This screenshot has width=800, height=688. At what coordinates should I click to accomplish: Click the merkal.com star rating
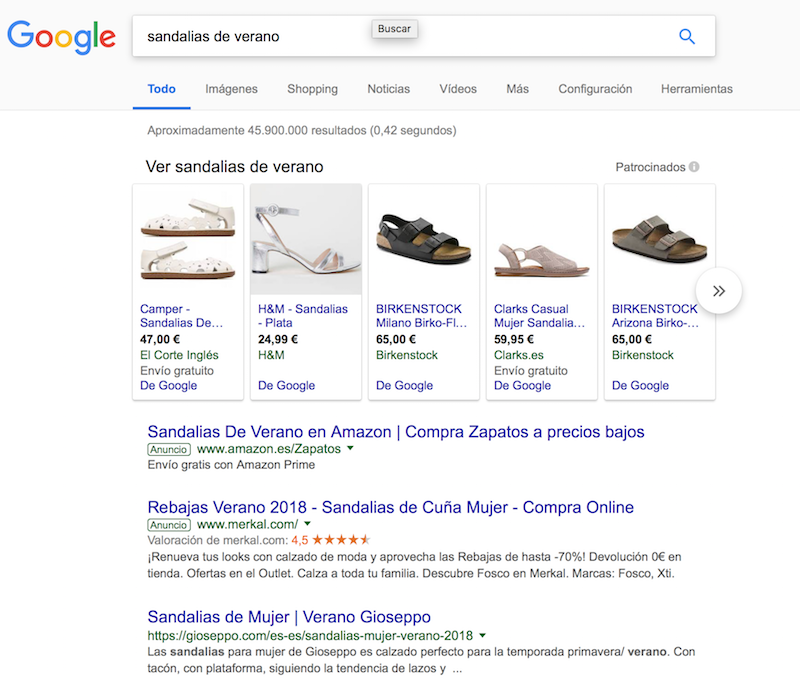coord(341,539)
